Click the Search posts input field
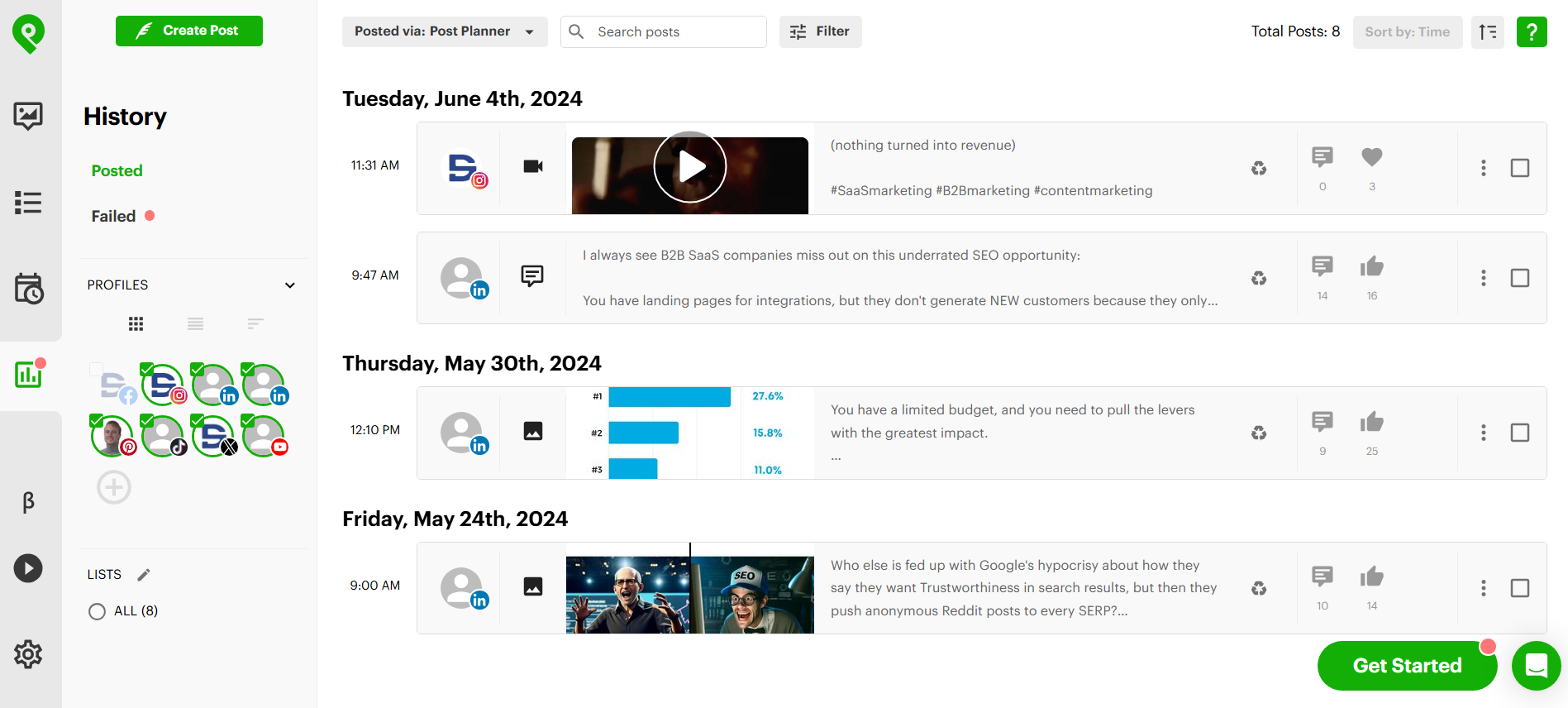 tap(664, 31)
